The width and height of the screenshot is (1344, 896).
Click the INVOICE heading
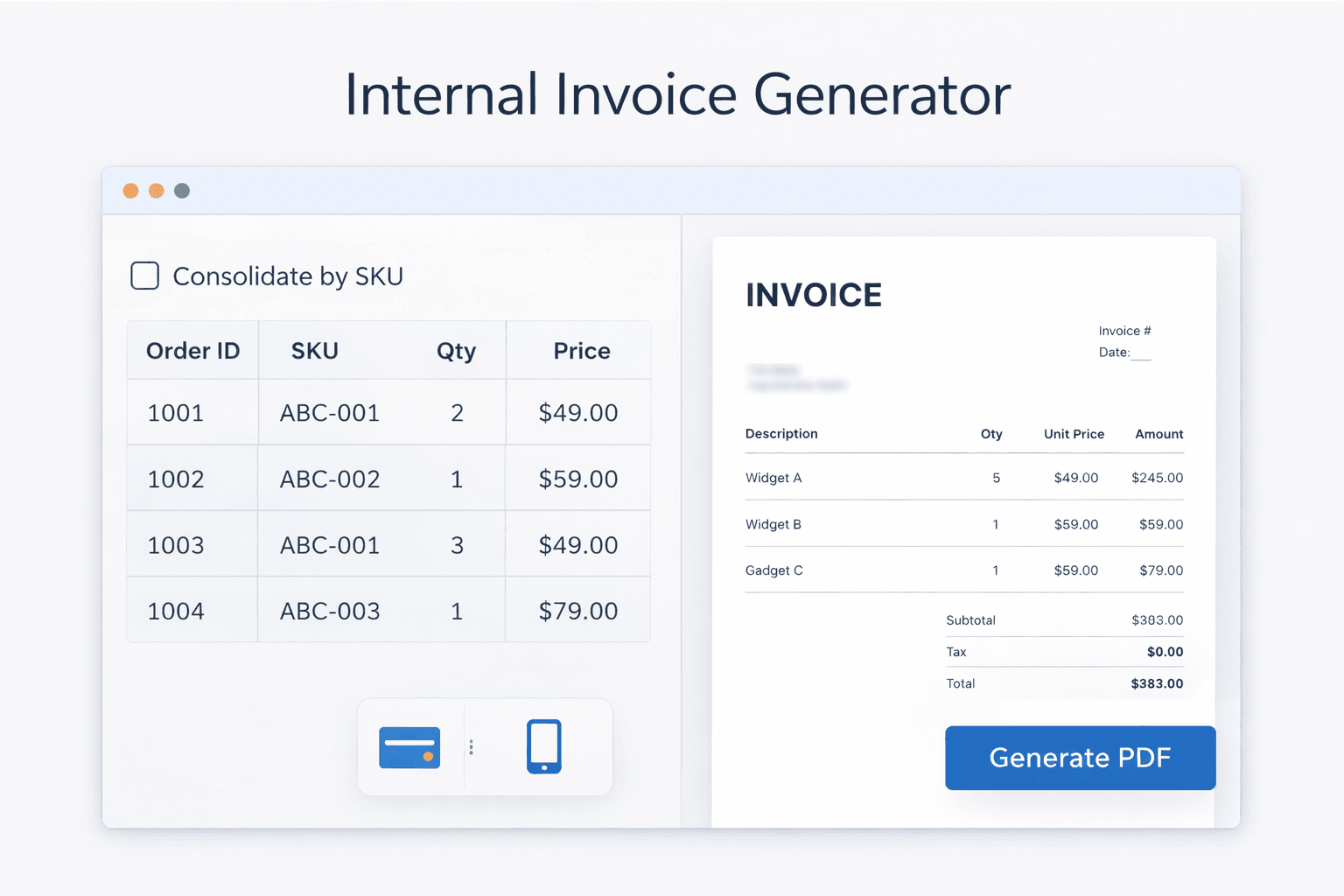(813, 295)
